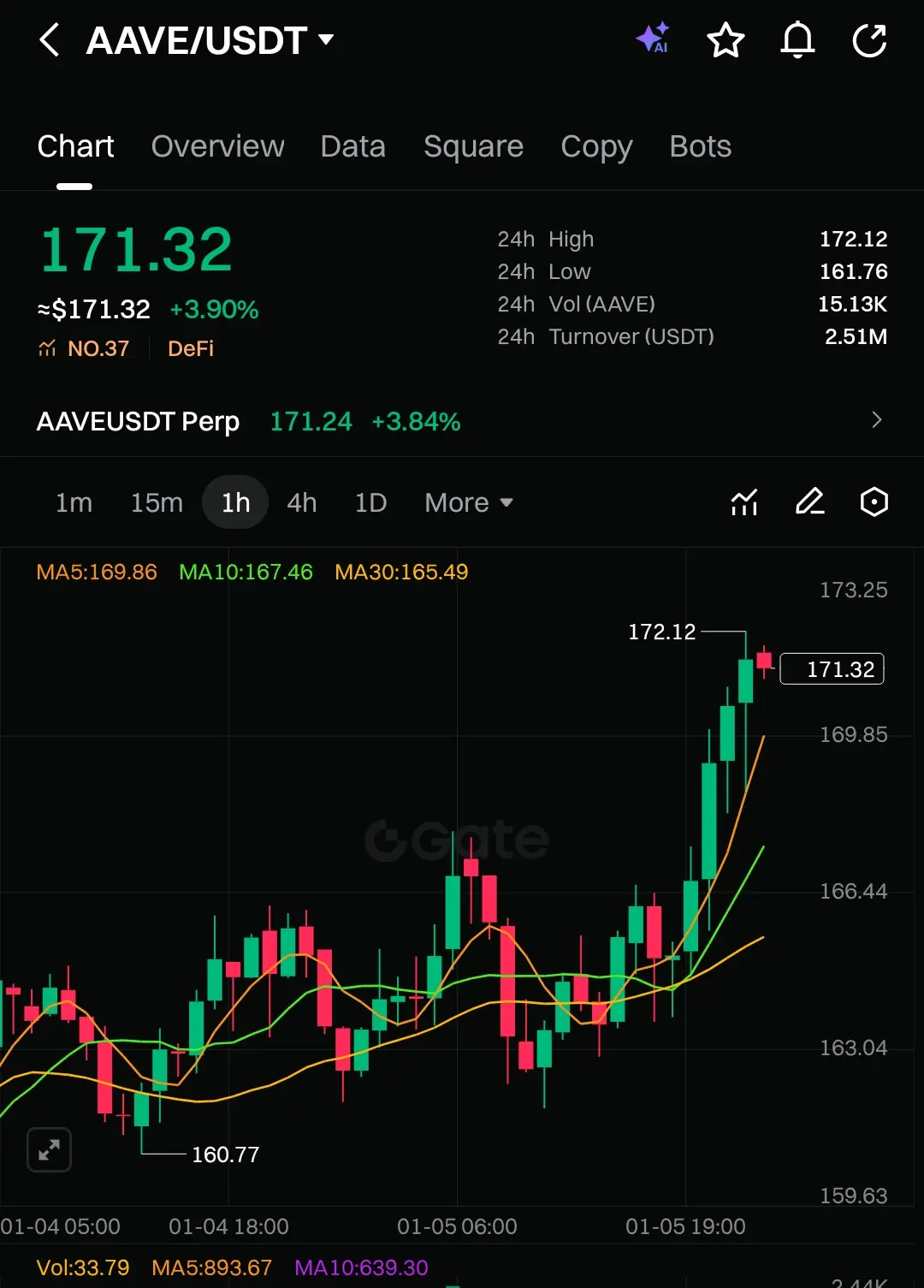Open the drawing tools pencil icon
Viewport: 924px width, 1288px height.
point(809,502)
